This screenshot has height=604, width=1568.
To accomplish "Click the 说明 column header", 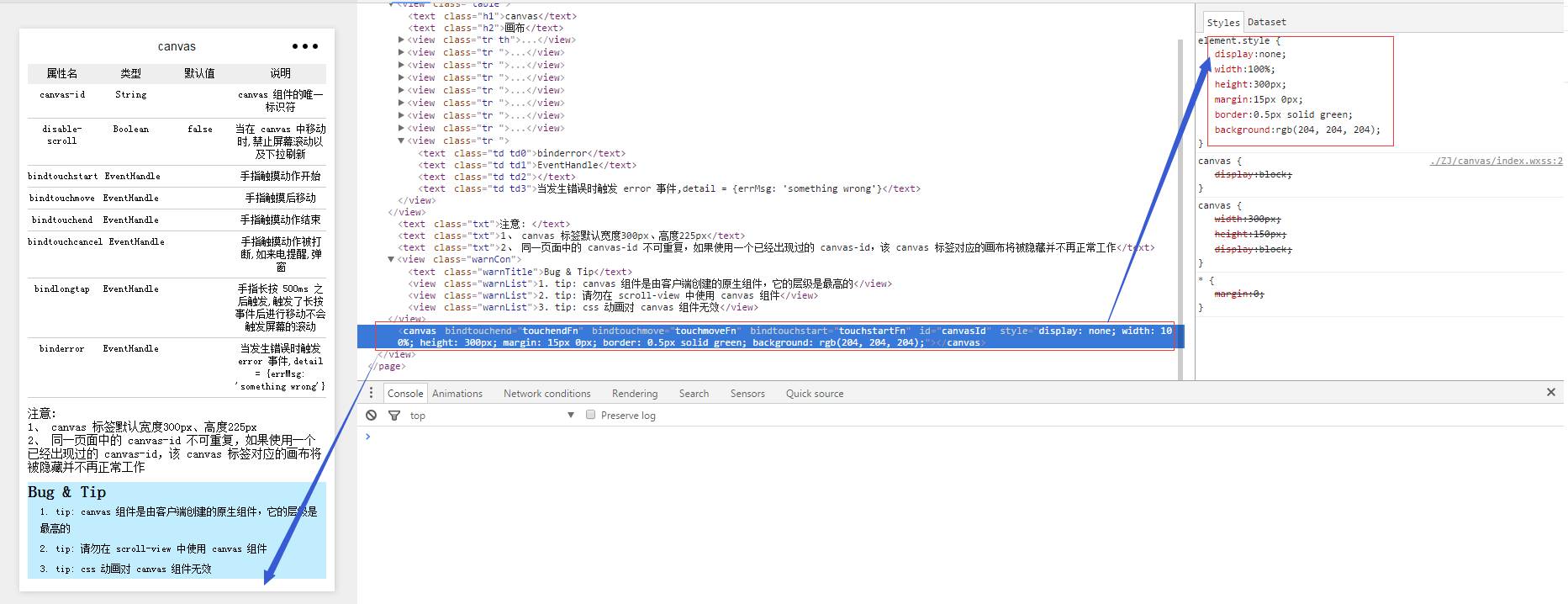I will [x=280, y=73].
